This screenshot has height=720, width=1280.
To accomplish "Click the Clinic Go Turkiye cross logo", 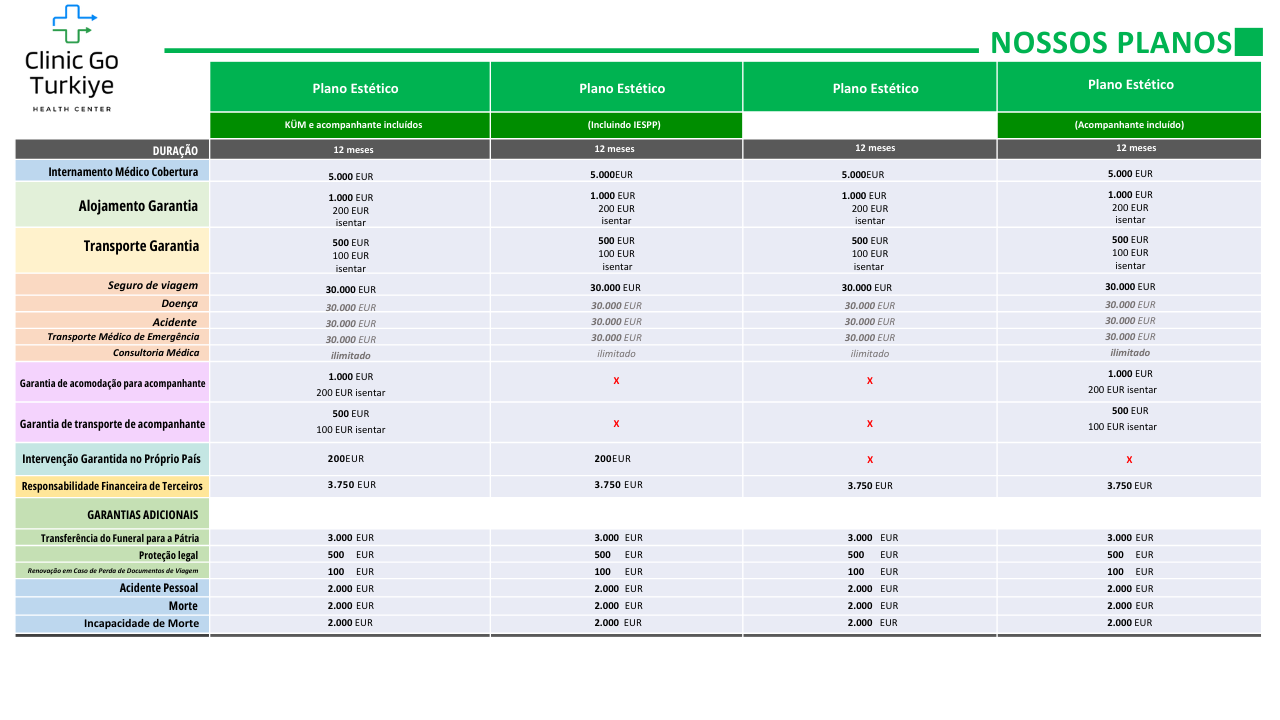I will coord(72,25).
